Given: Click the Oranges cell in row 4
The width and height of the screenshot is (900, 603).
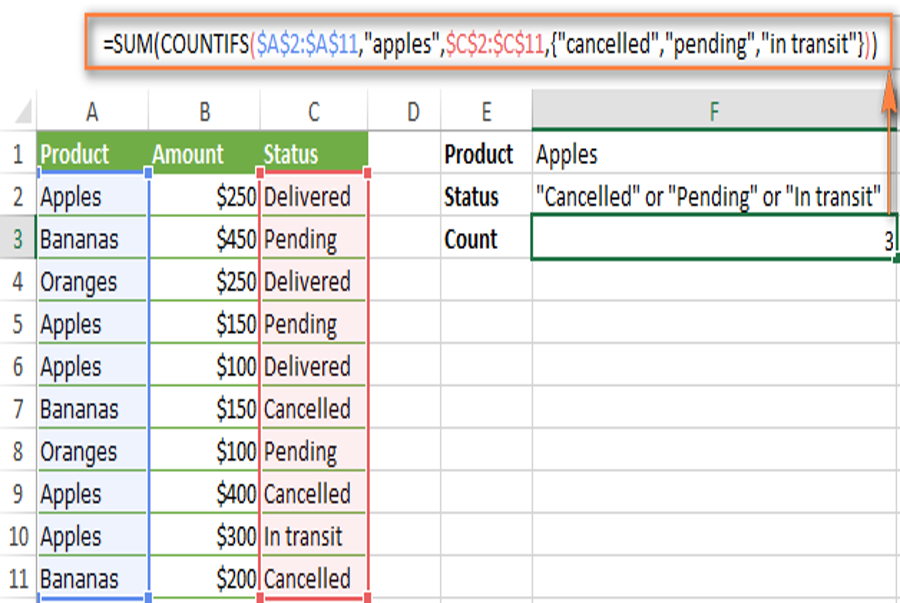Looking at the screenshot, I should (x=92, y=281).
